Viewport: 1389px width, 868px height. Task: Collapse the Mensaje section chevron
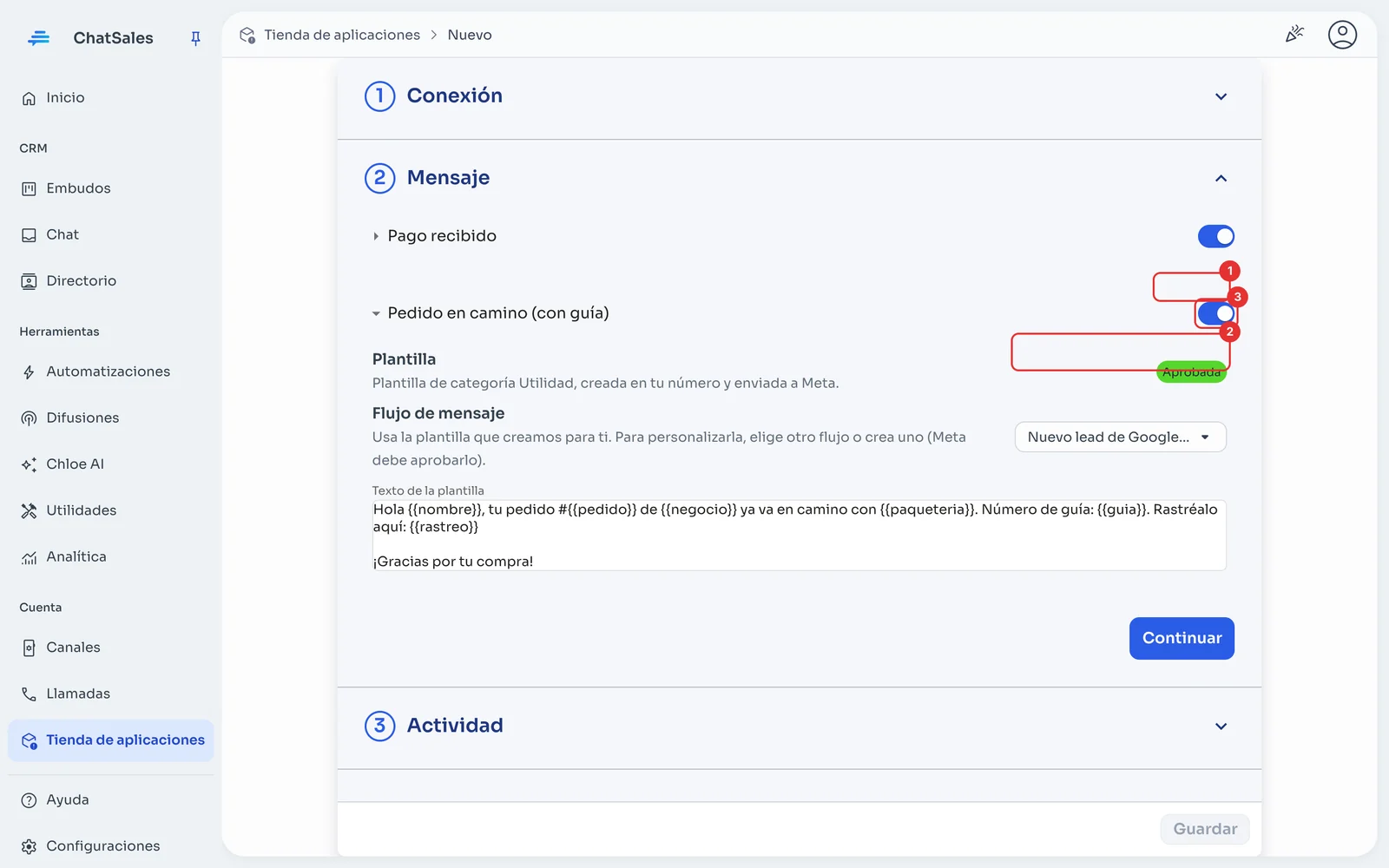point(1221,178)
